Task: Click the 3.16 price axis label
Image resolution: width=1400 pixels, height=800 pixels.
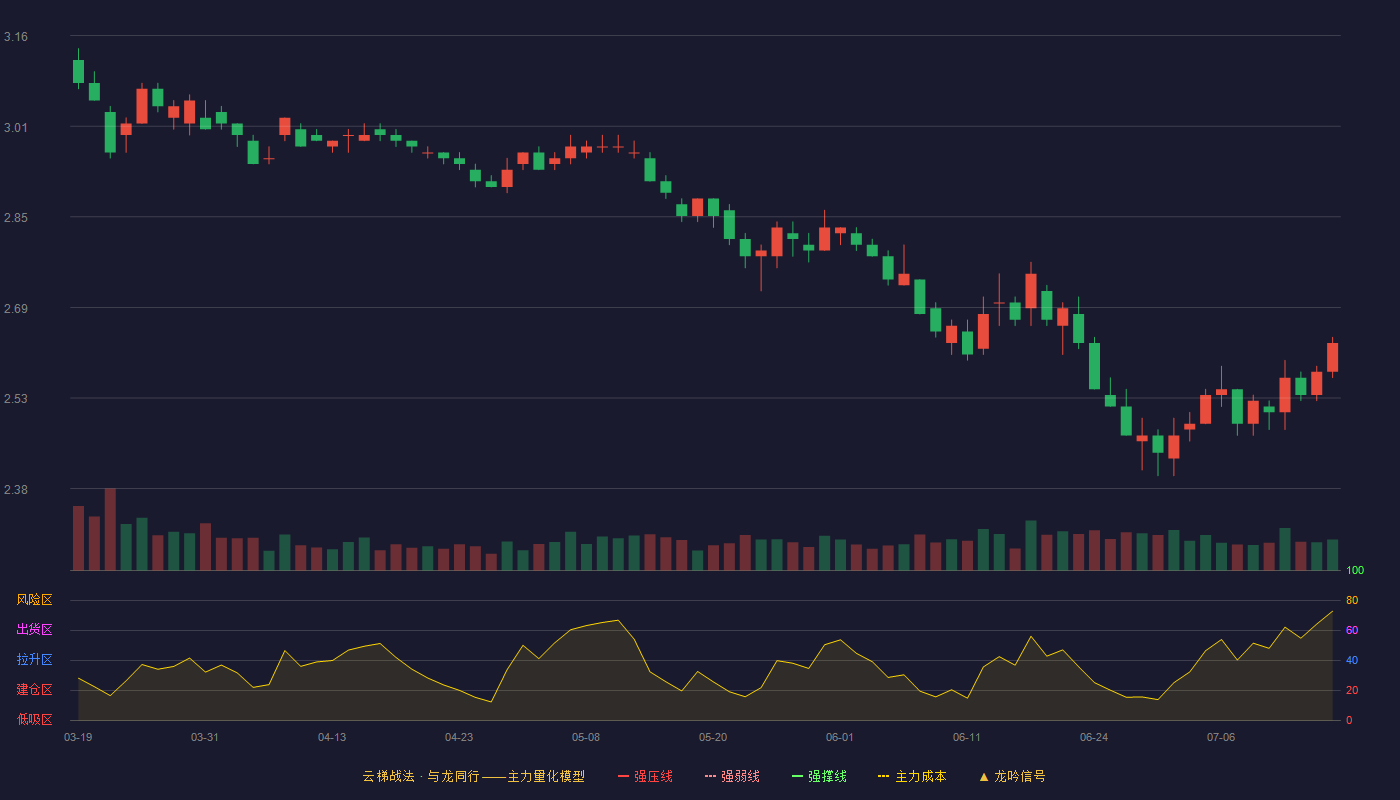Action: (x=16, y=37)
